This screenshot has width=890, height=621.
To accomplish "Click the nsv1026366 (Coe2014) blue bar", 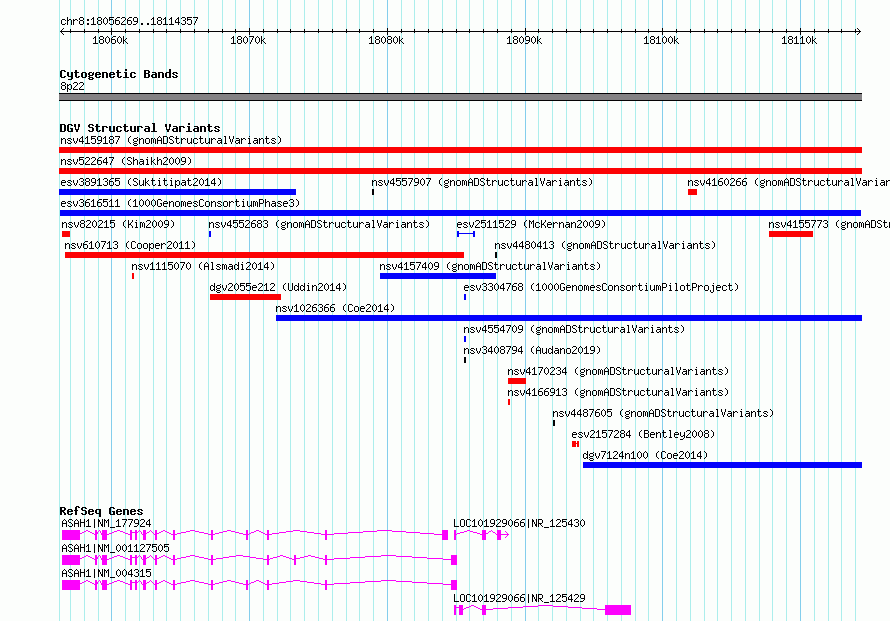I will click(569, 318).
